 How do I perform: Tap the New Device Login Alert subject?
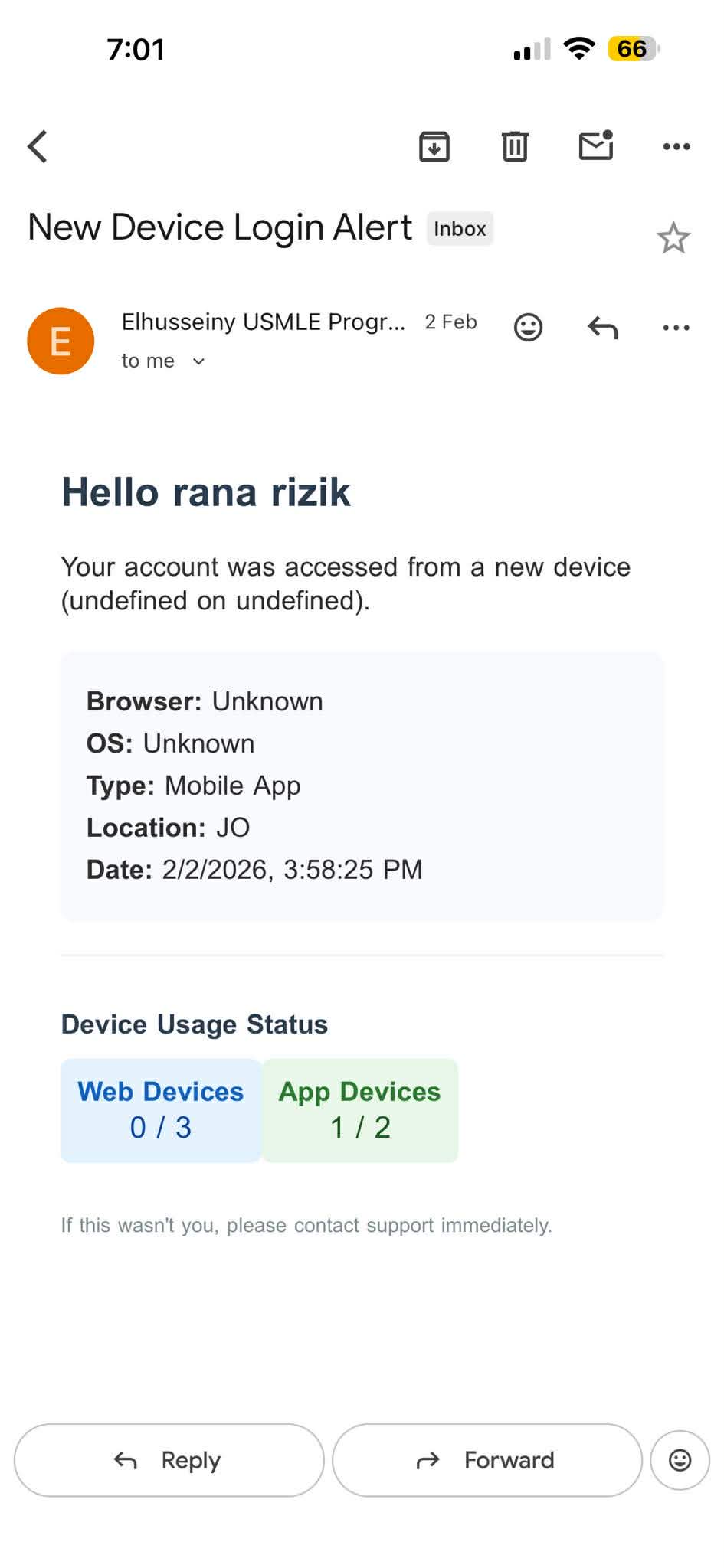(220, 227)
